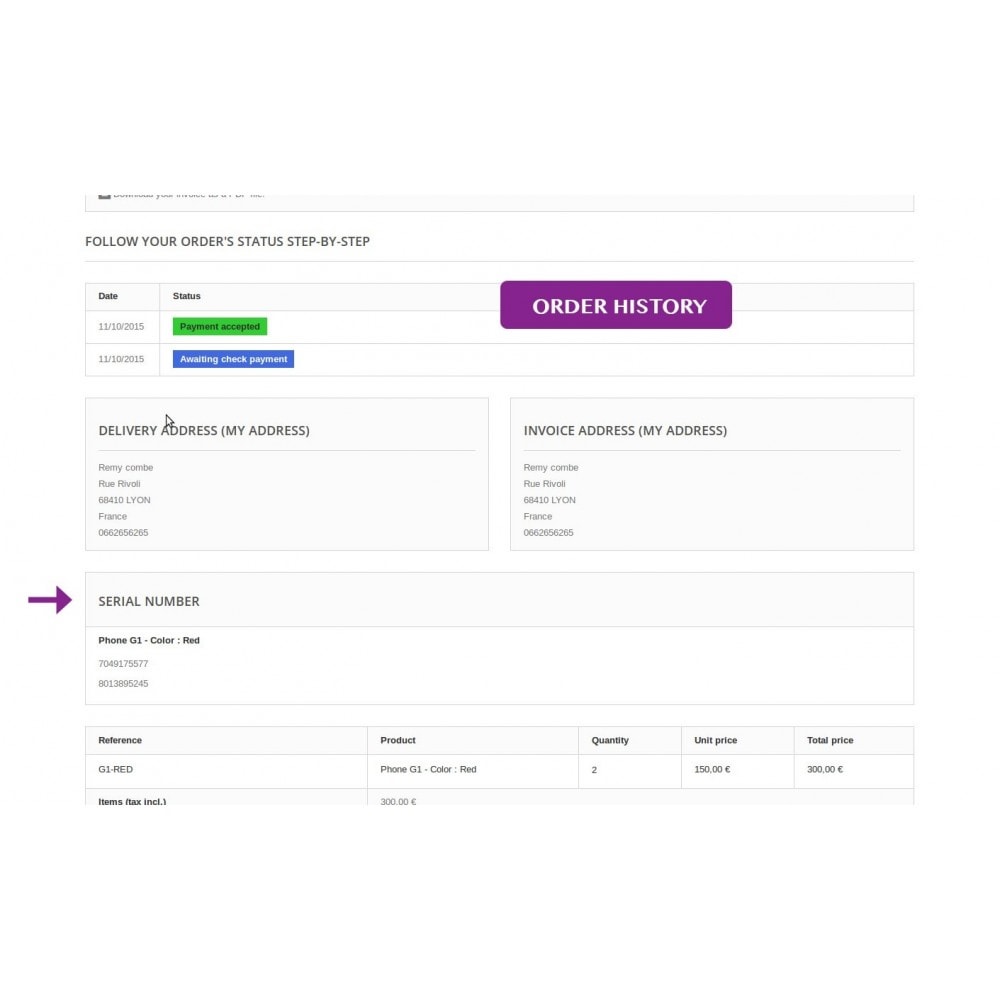Select serial number 8013895245
This screenshot has width=1000, height=1000.
click(123, 684)
